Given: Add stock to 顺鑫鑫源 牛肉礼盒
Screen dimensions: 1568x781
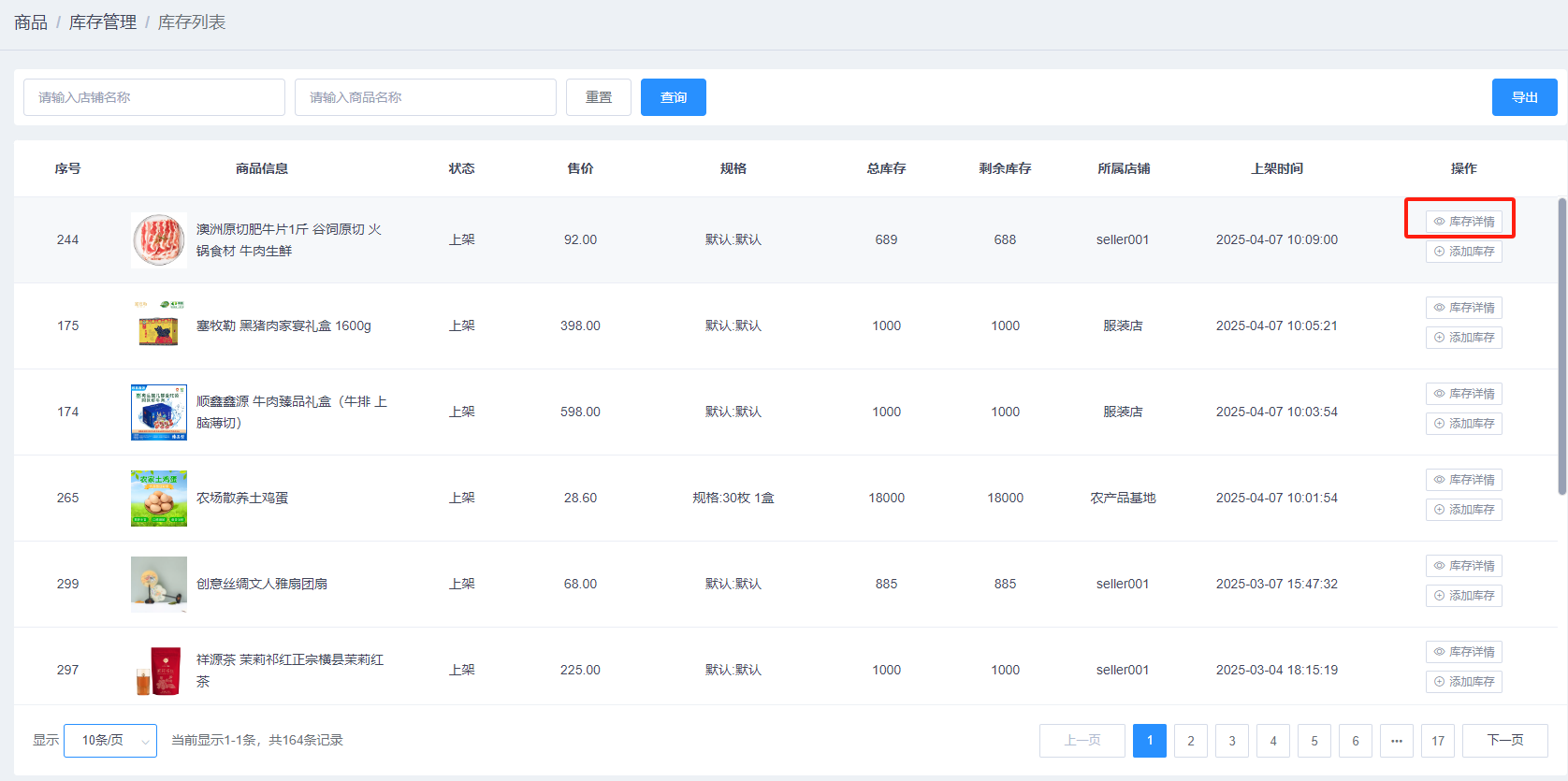Looking at the screenshot, I should (x=1463, y=424).
